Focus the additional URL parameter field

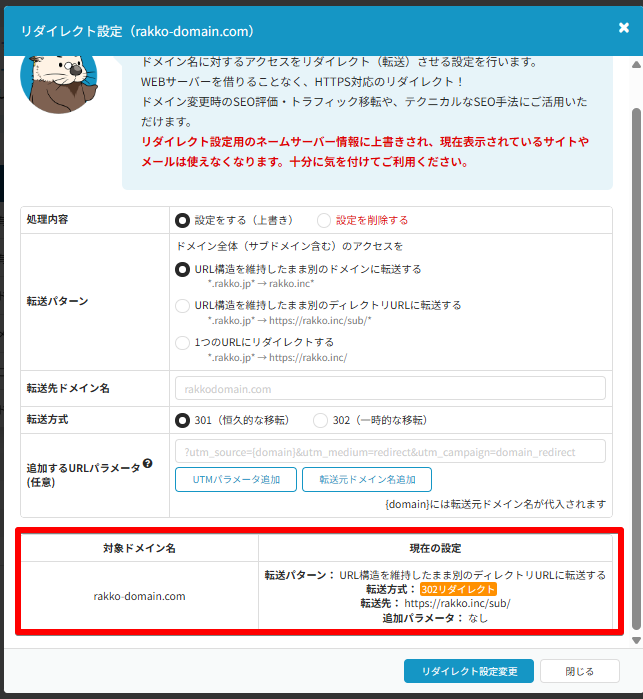tap(390, 451)
